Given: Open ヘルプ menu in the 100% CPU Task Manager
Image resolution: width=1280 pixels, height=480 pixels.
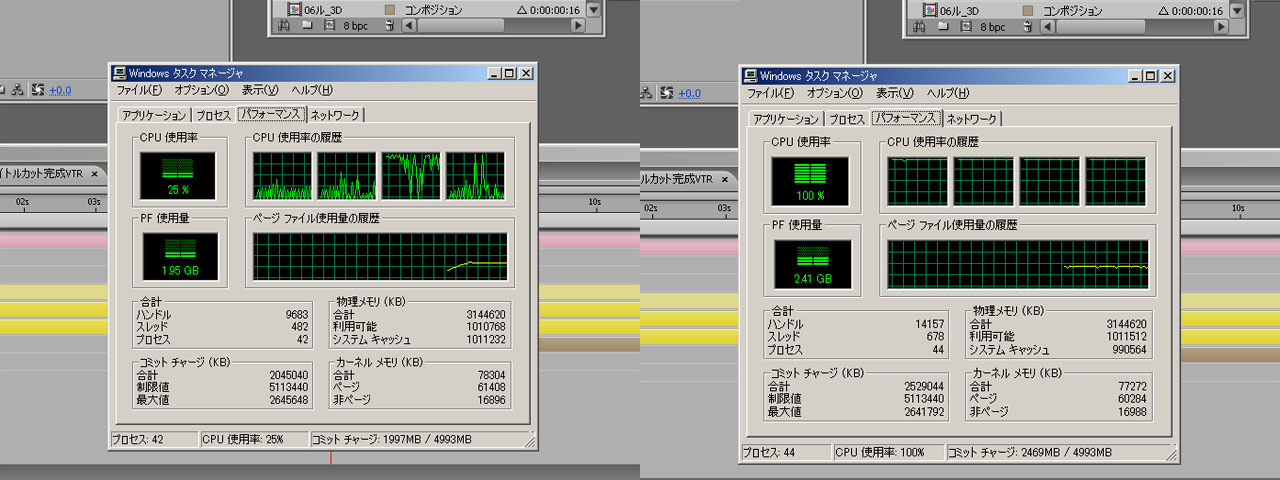Looking at the screenshot, I should [946, 93].
